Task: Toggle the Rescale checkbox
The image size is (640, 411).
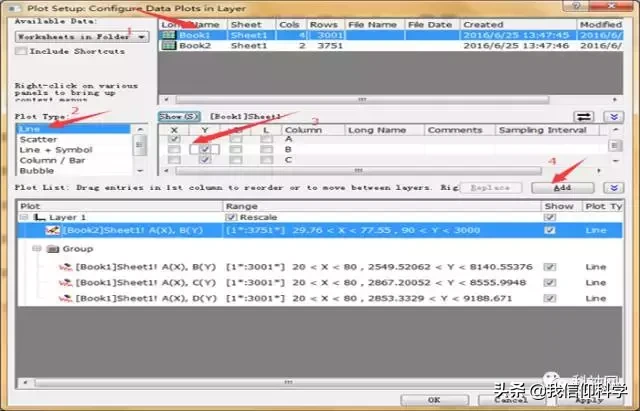Action: (231, 217)
